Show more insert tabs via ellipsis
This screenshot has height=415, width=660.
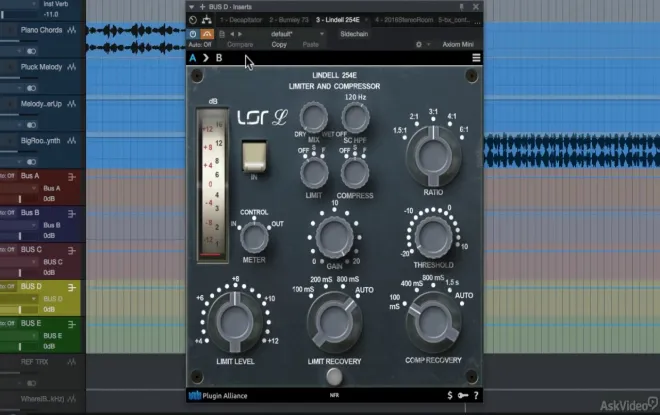(x=477, y=22)
